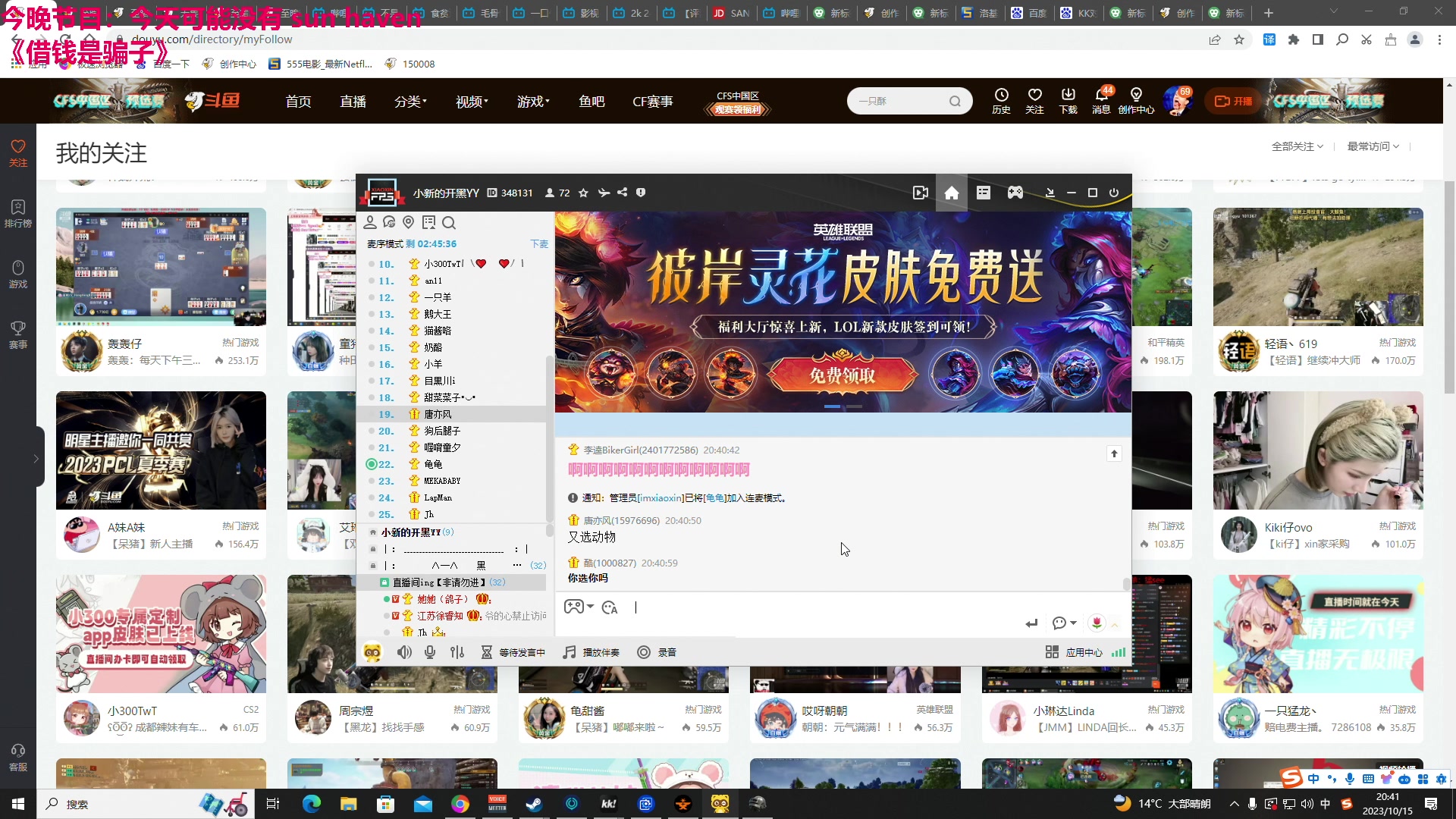Open the member list icon in the YY panel
The width and height of the screenshot is (1456, 819).
[371, 222]
